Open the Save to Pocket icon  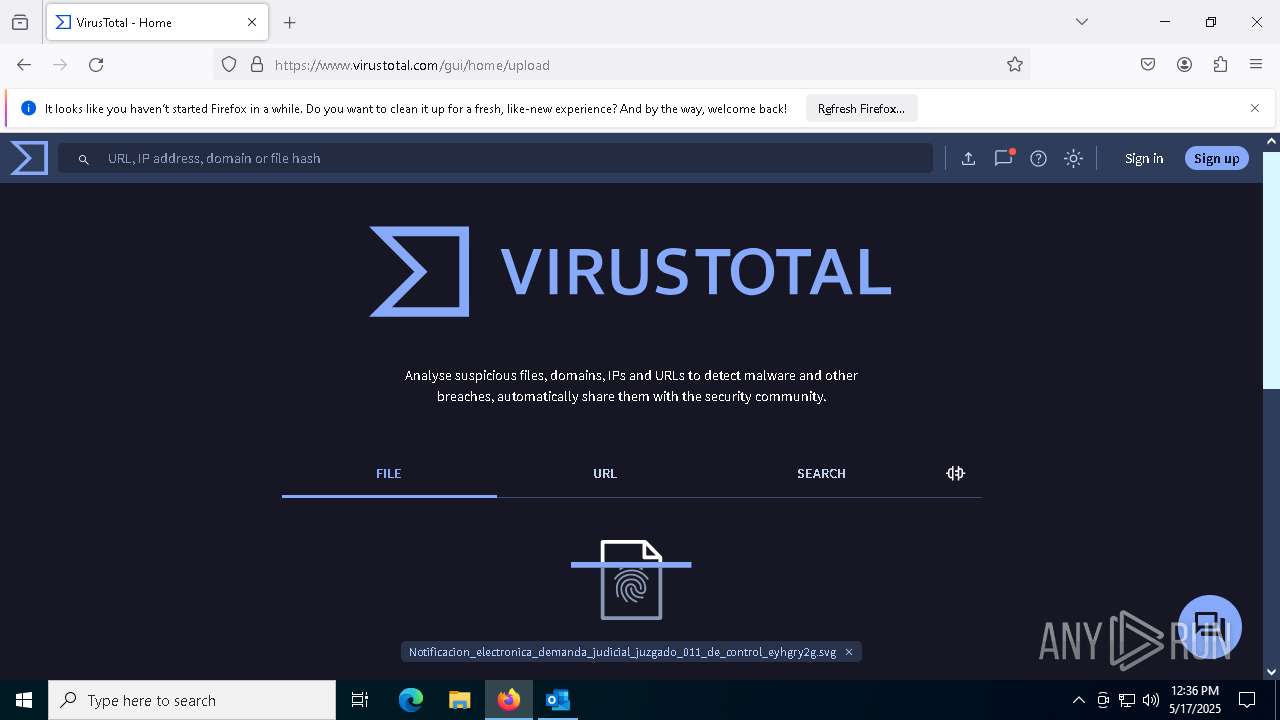click(1148, 65)
